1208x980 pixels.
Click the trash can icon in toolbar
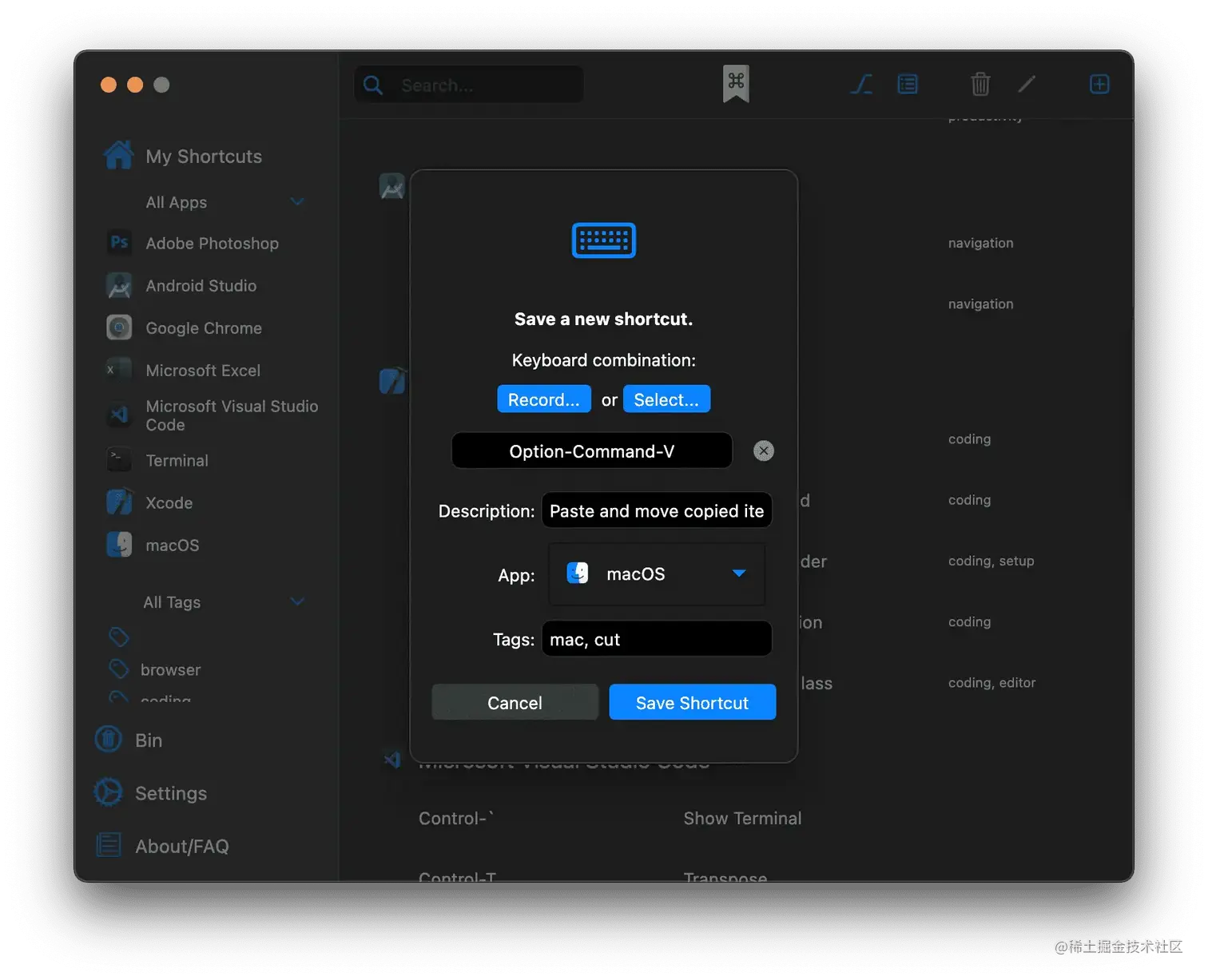(x=980, y=84)
